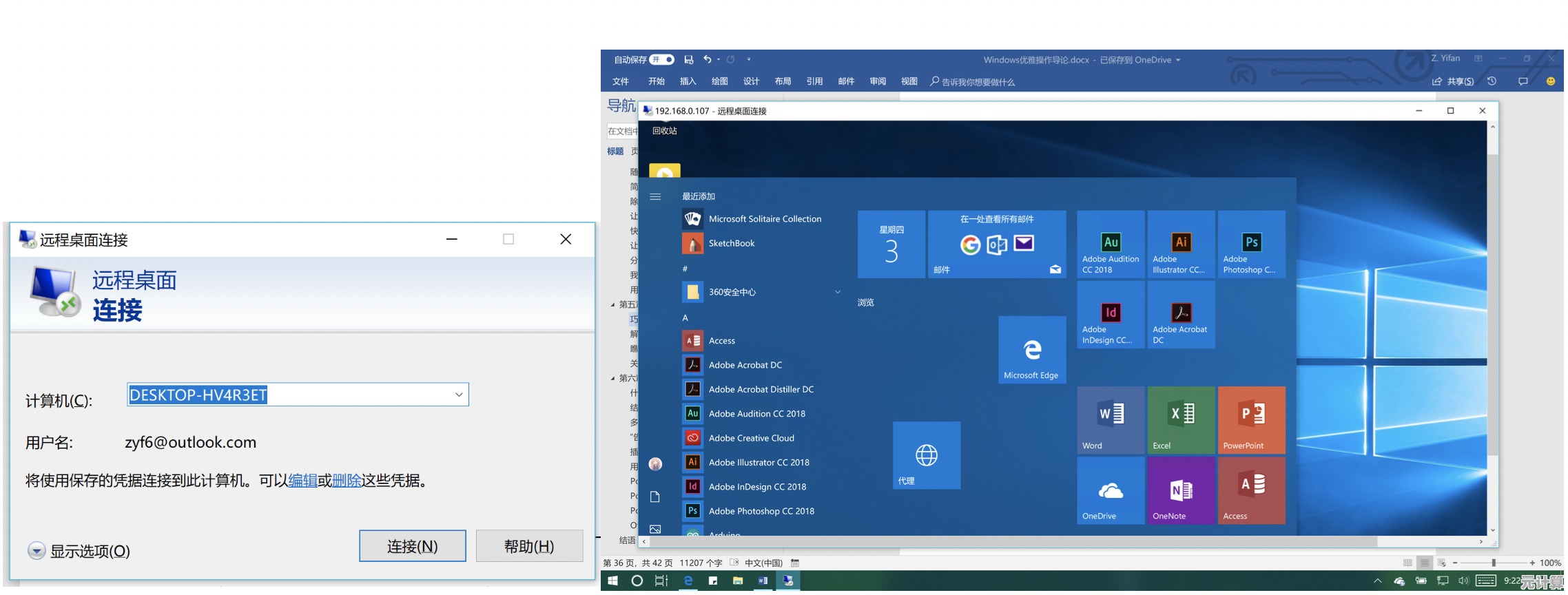
Task: Click the zoom in plus button in Word
Action: [x=1532, y=563]
